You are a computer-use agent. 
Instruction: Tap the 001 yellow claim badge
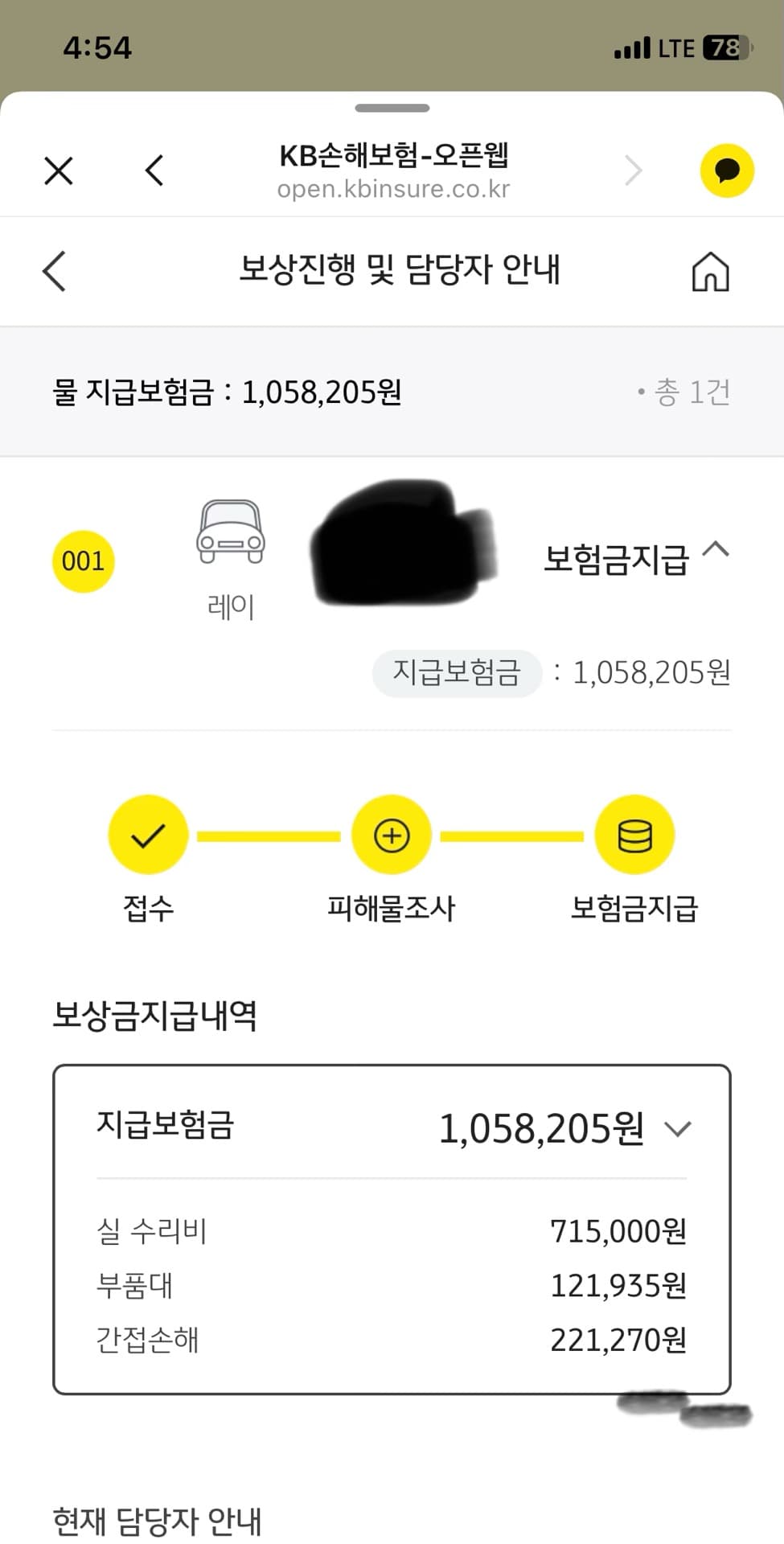tap(83, 561)
